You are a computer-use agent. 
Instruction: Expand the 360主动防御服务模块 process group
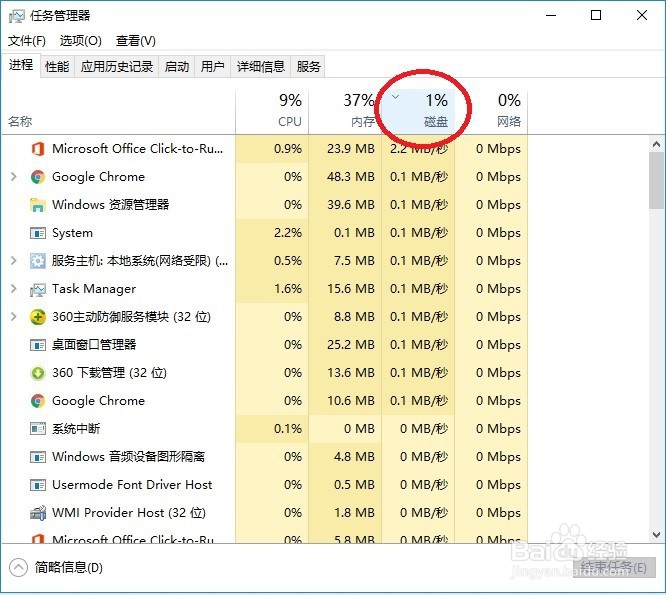coord(14,317)
